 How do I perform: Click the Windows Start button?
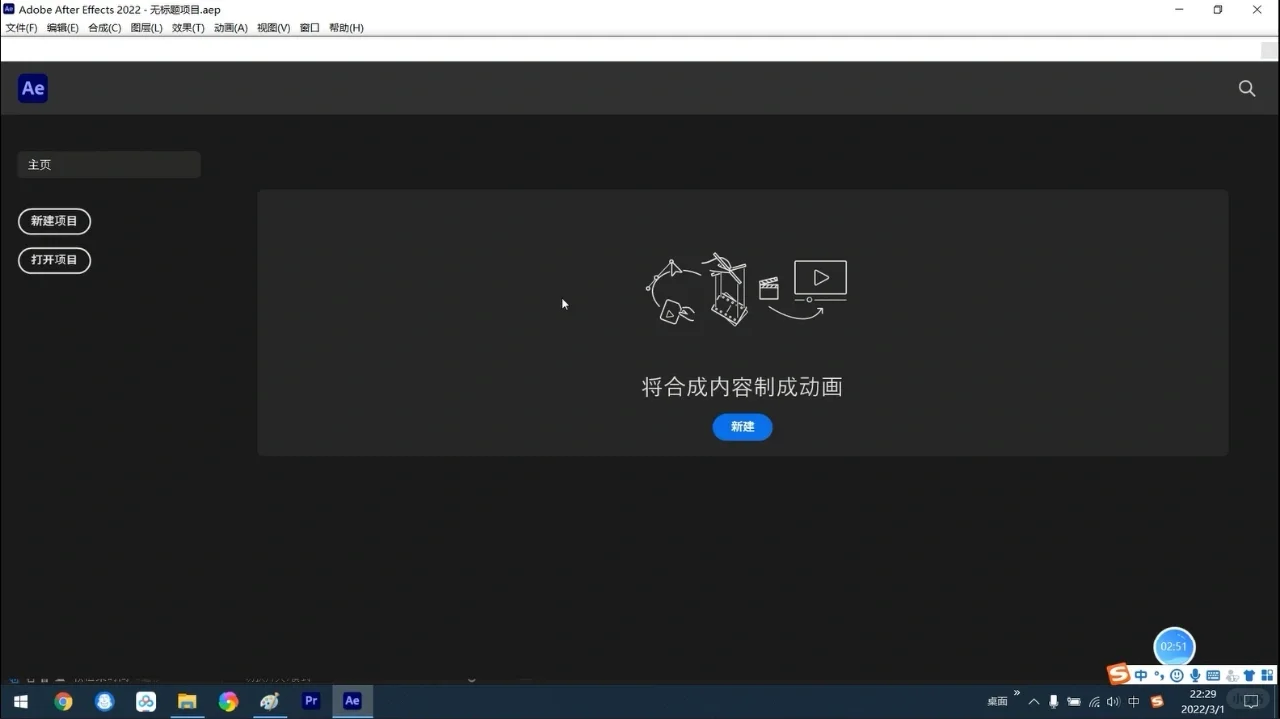click(x=20, y=701)
